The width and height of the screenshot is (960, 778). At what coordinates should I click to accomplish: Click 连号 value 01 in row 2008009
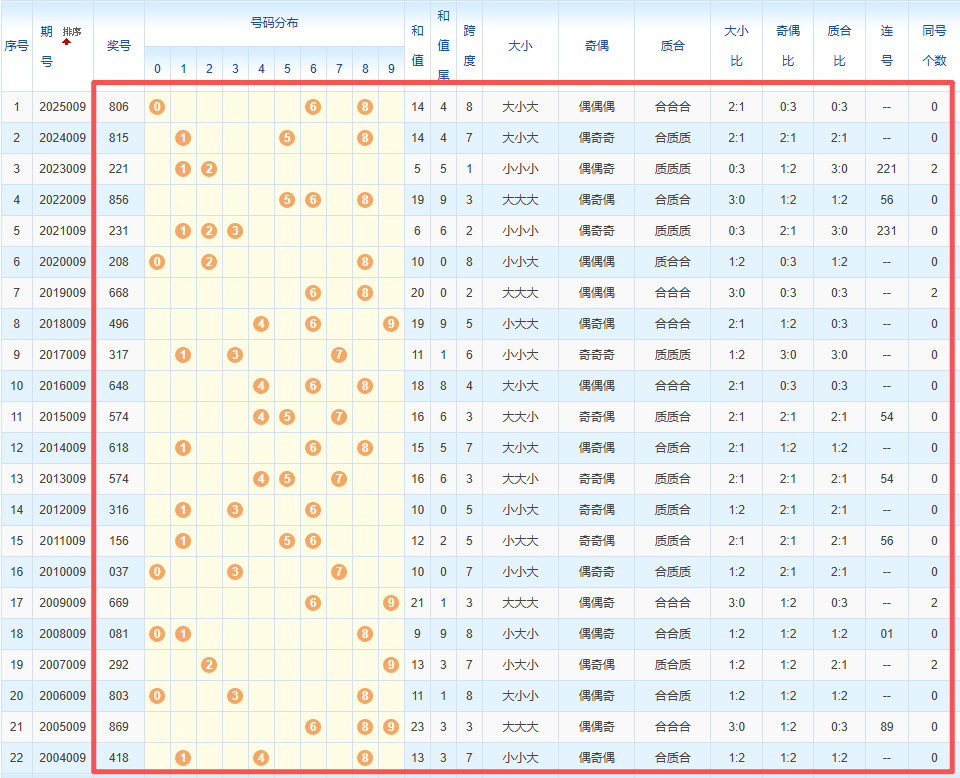(887, 634)
